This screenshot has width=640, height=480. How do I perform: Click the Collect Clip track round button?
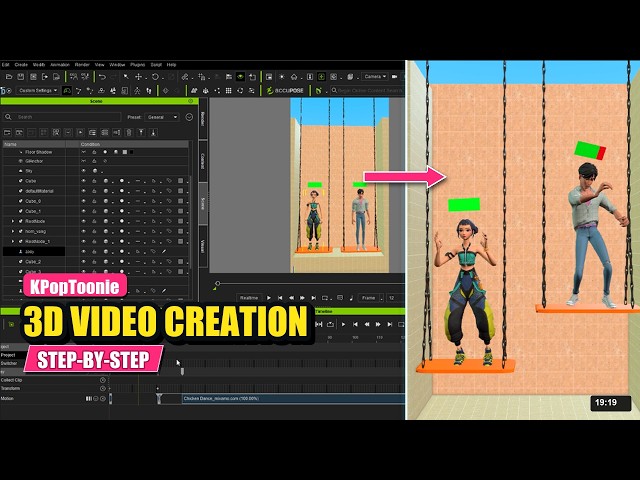103,380
